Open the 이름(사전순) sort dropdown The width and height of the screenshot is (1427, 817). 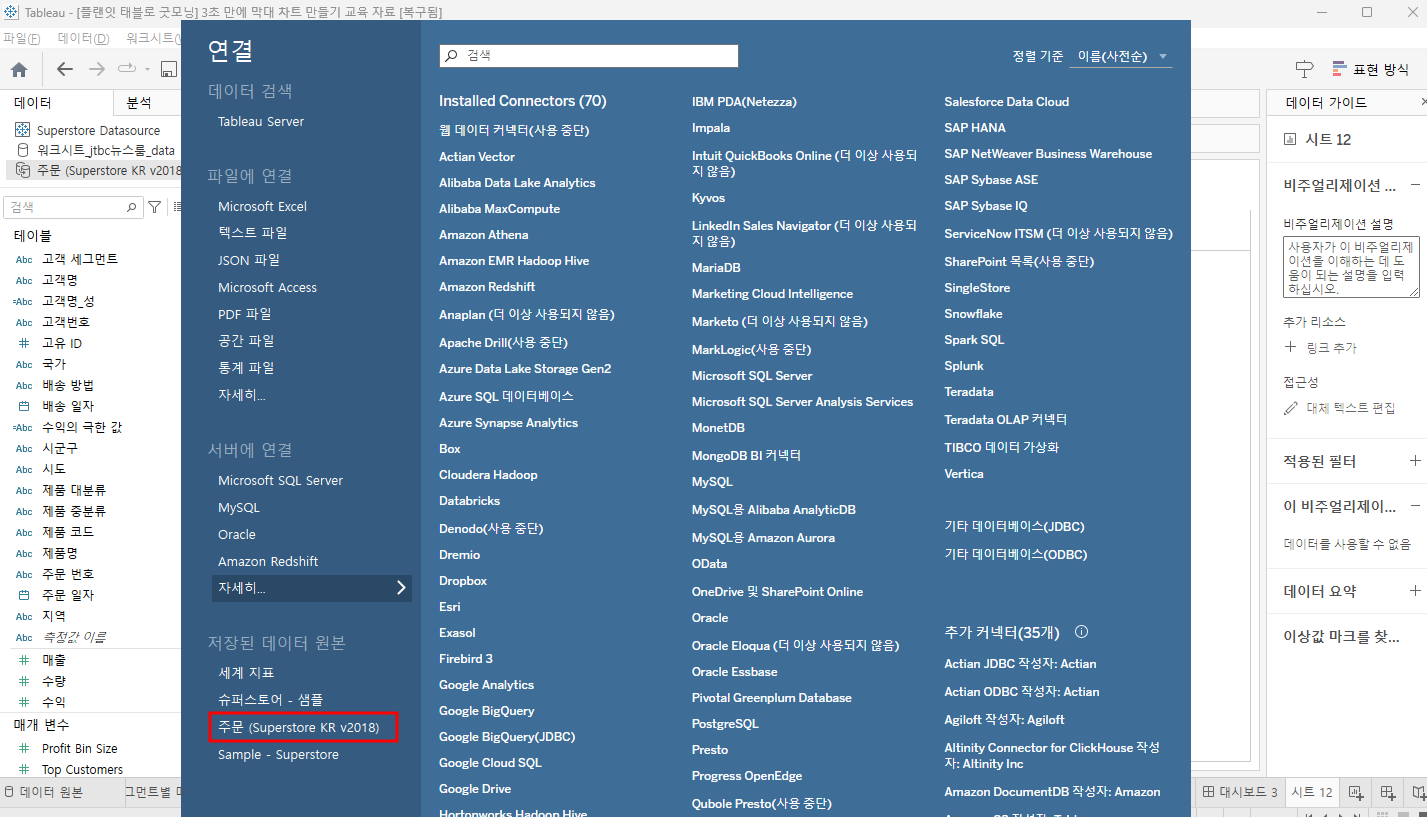point(1120,57)
